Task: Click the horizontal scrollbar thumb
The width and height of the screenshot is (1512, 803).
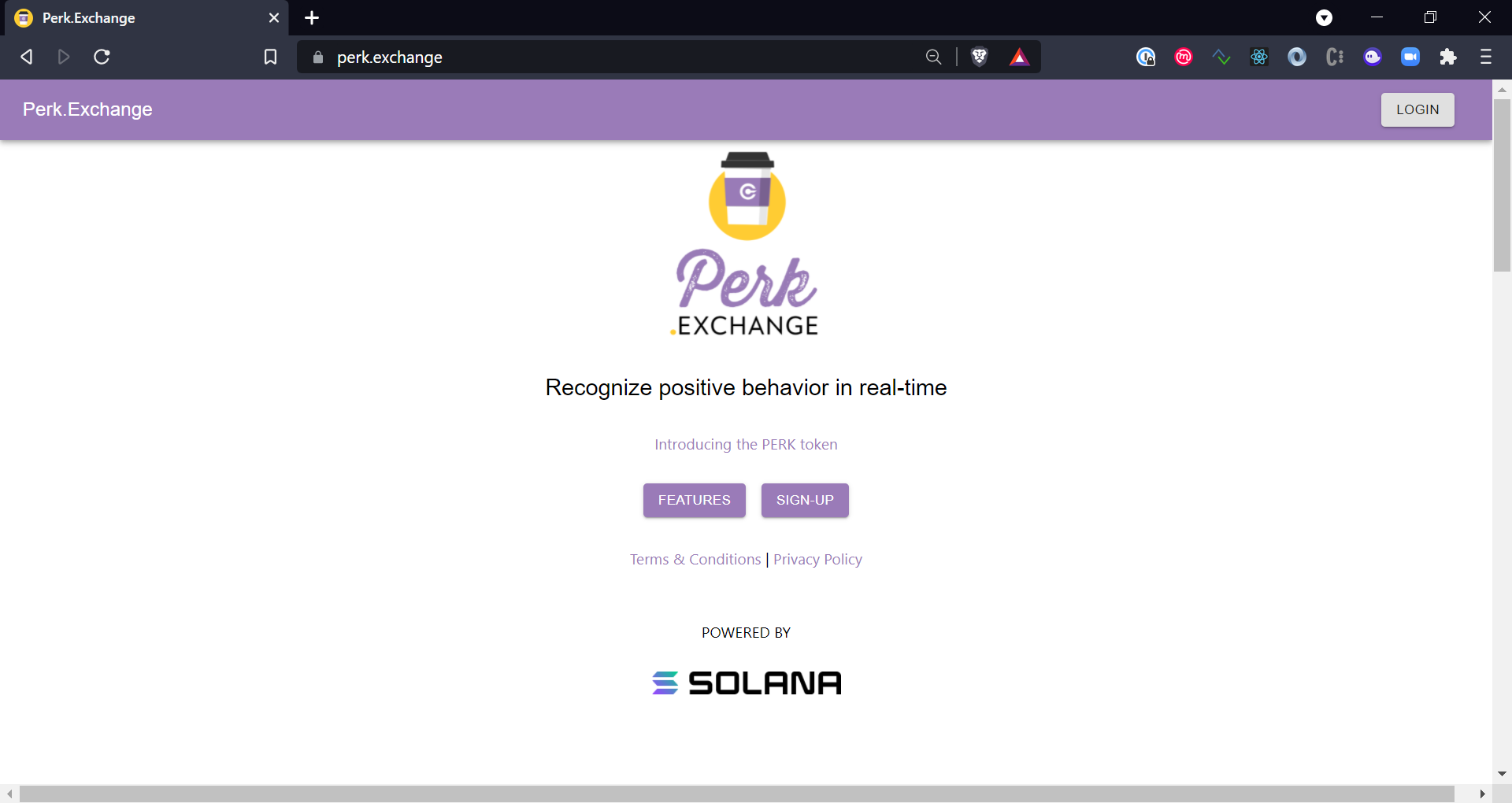Action: pos(736,794)
